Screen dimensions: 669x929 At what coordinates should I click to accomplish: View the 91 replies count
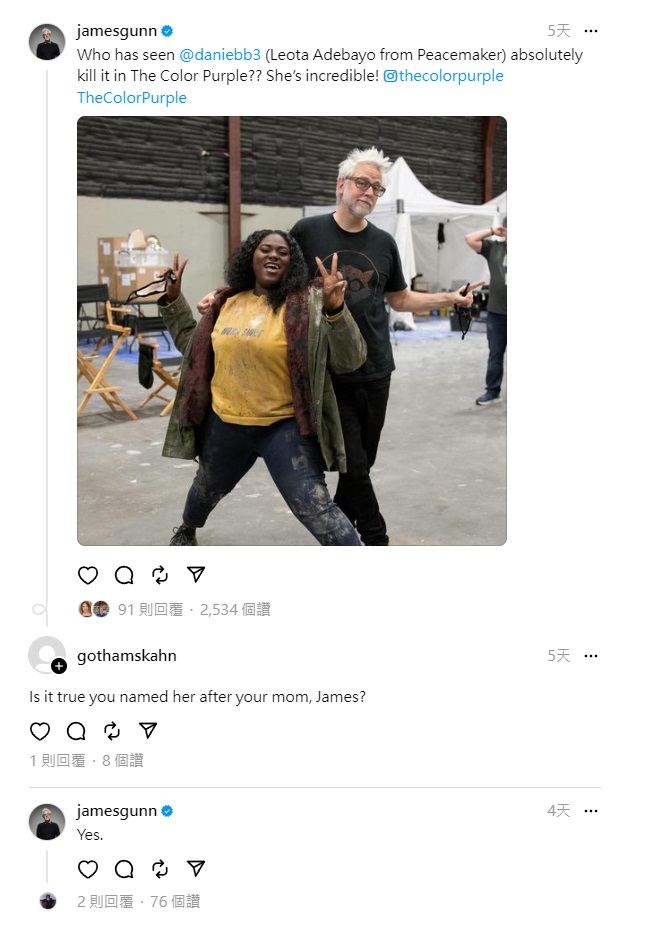pyautogui.click(x=150, y=609)
